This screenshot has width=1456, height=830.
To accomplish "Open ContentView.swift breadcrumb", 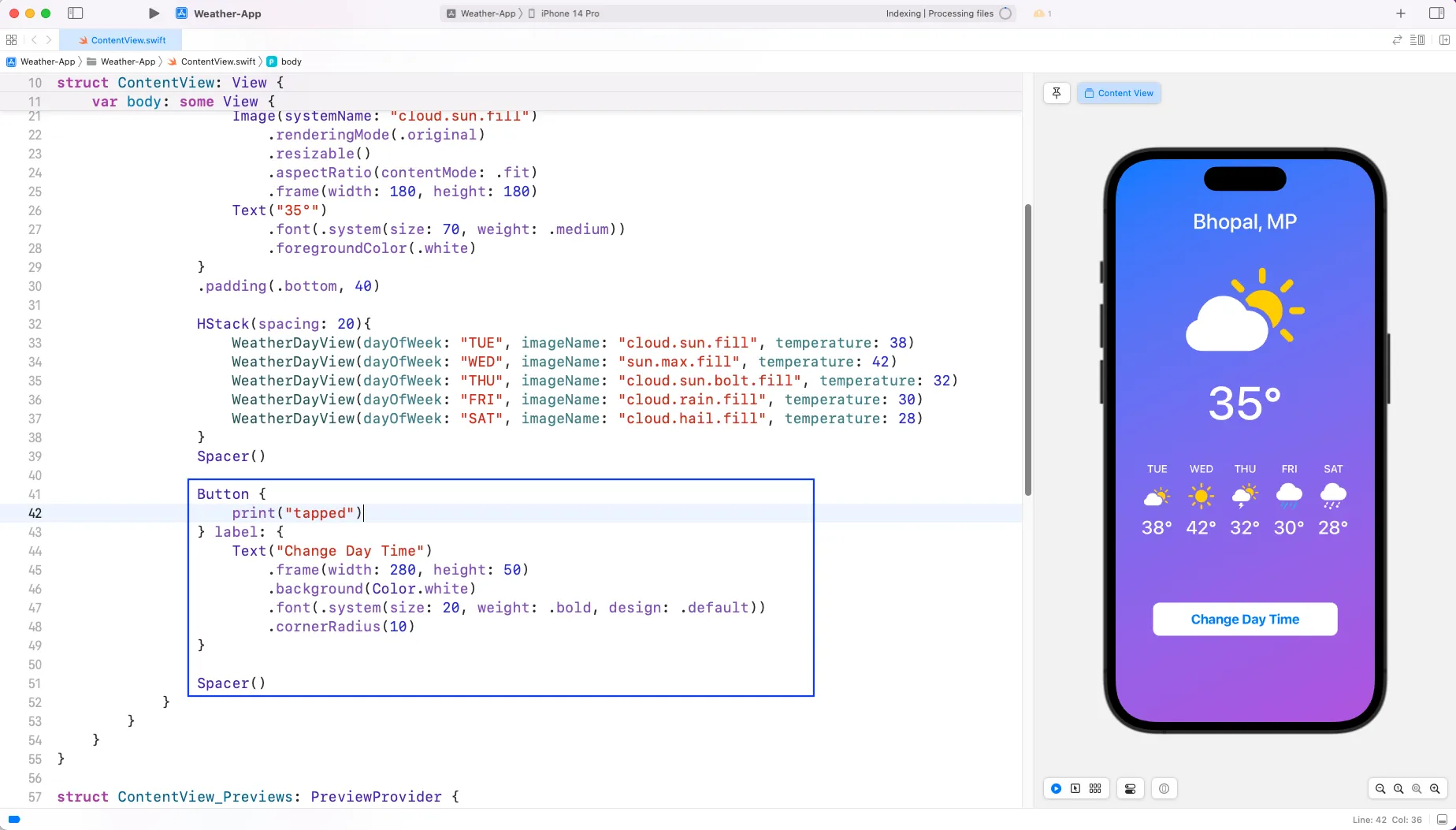I will (211, 61).
